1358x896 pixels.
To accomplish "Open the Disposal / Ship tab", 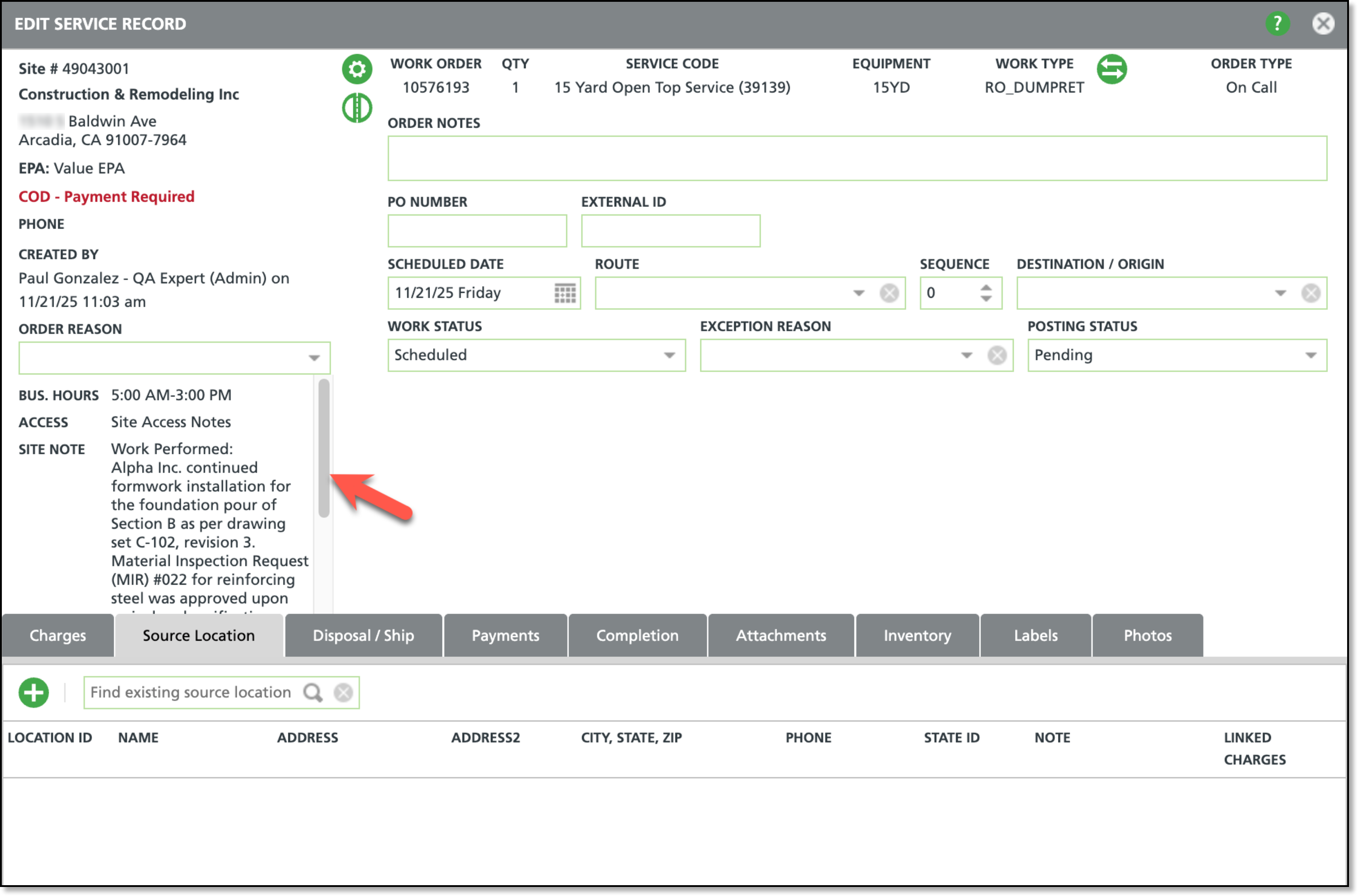I will pos(363,635).
